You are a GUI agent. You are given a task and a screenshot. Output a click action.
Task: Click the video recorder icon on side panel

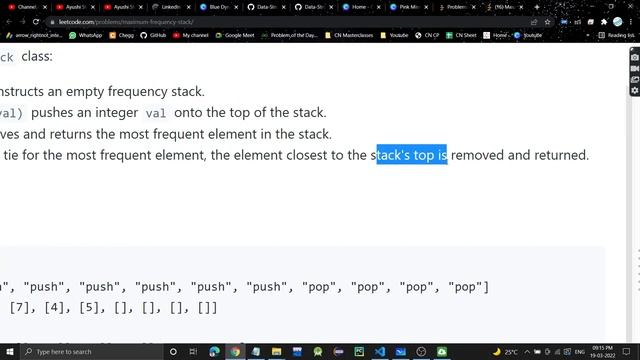[x=635, y=69]
